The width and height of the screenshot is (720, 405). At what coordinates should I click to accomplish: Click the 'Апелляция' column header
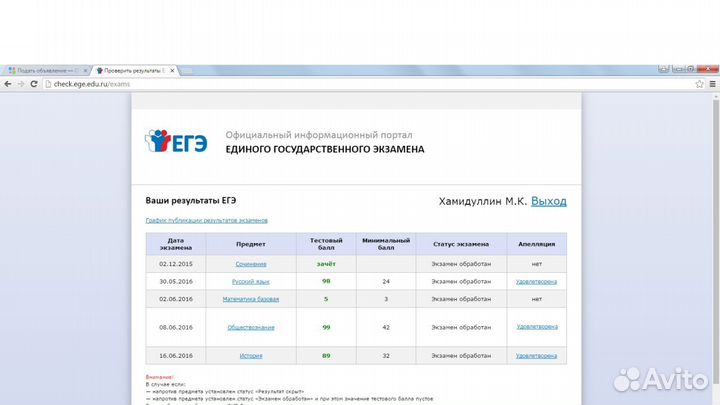tap(536, 244)
